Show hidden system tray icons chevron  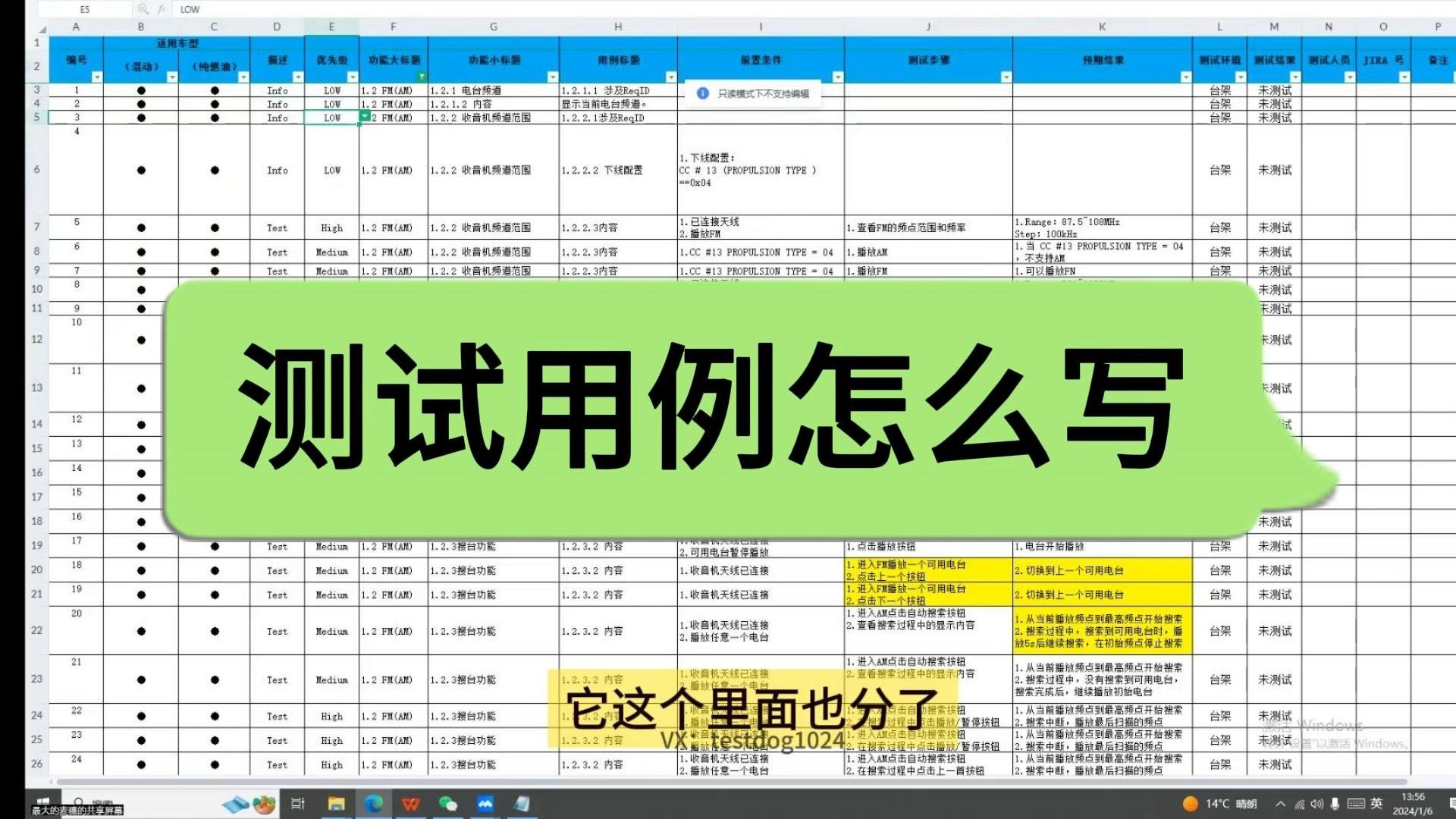[1281, 804]
